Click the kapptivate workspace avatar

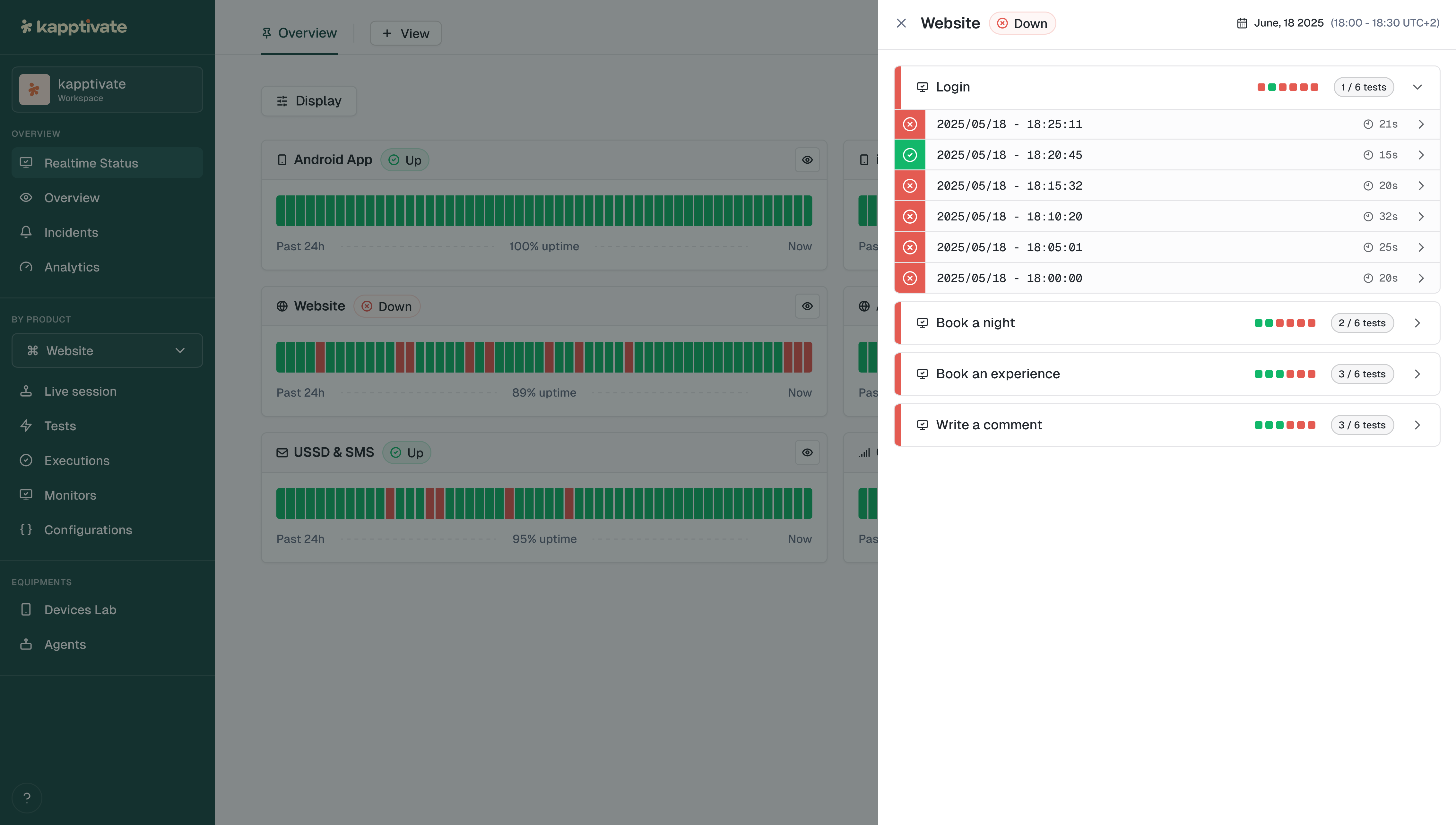[35, 90]
